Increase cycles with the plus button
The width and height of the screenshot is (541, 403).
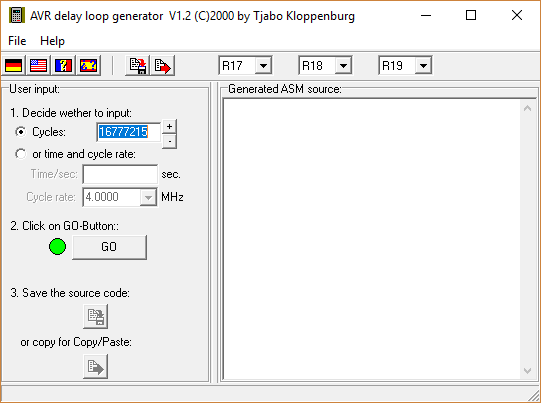click(169, 127)
